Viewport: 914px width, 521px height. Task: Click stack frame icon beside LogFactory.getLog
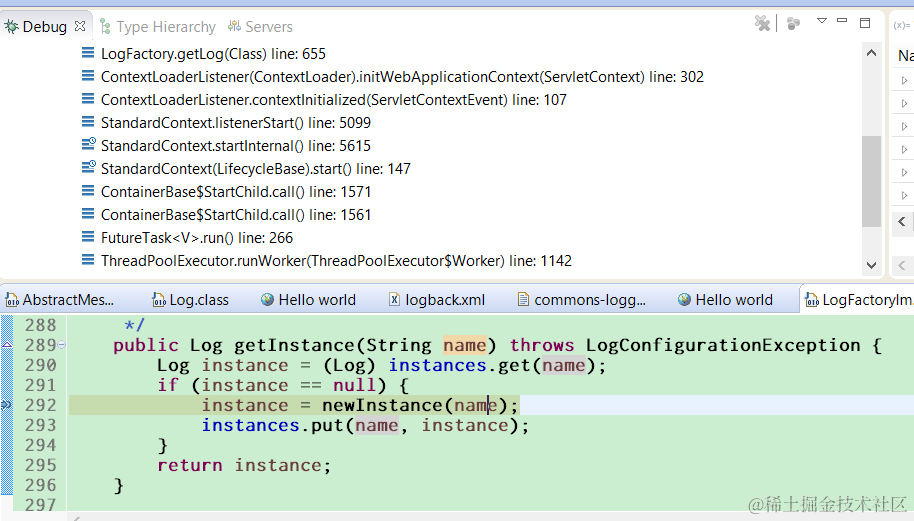pyautogui.click(x=88, y=54)
